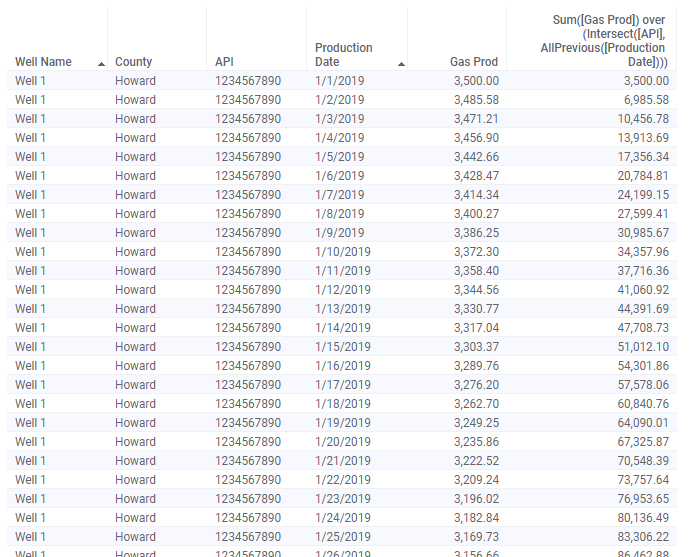Select production date cell 1/1/2019
691x557 pixels.
340,81
